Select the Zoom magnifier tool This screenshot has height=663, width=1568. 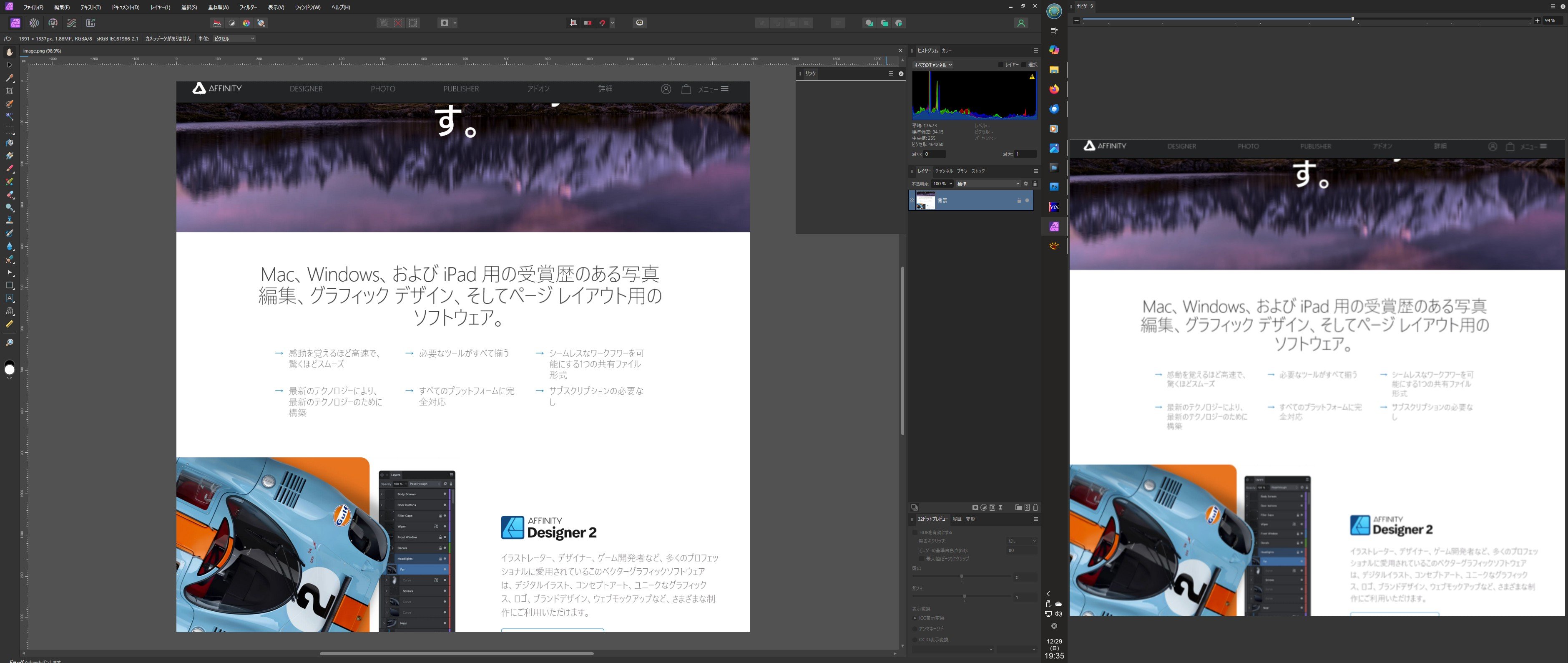[9, 343]
